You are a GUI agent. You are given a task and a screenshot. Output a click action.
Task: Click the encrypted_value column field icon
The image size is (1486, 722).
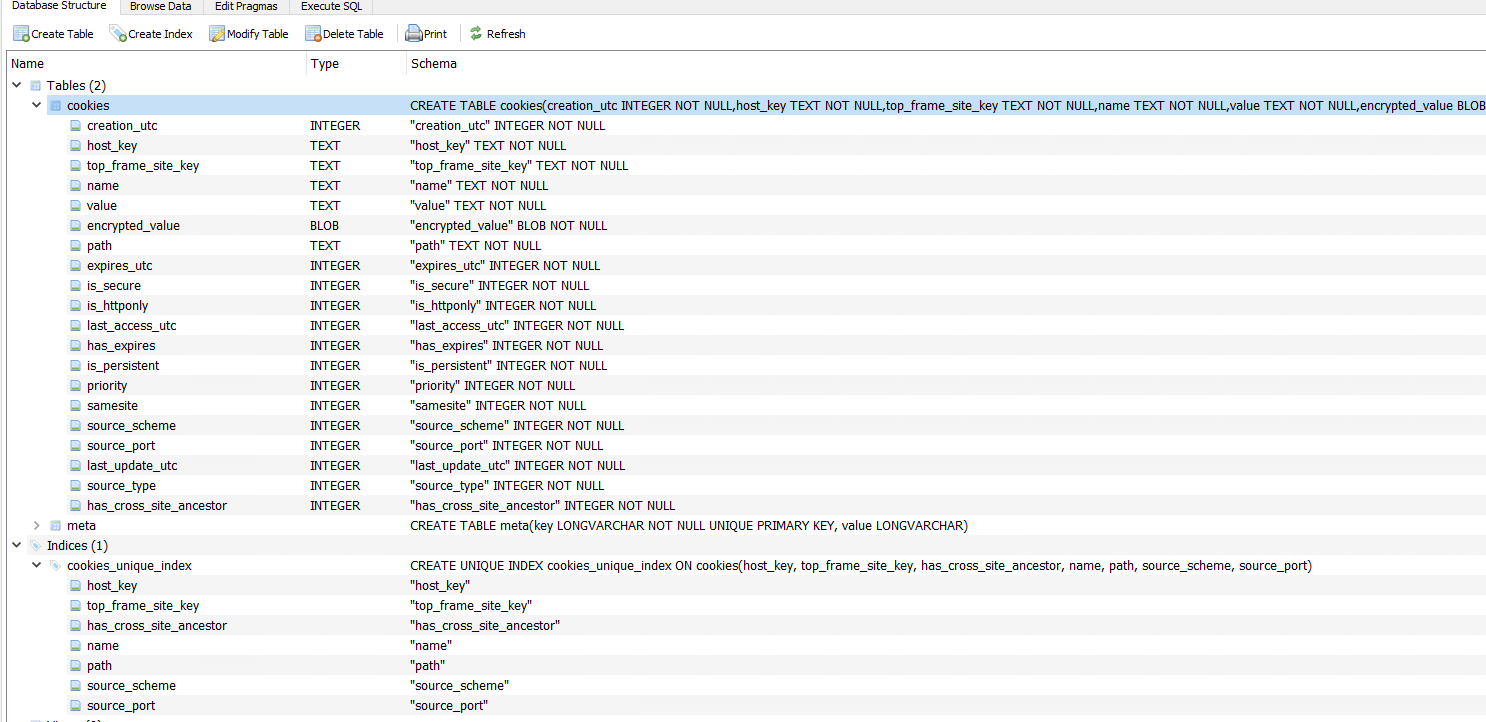(x=76, y=226)
